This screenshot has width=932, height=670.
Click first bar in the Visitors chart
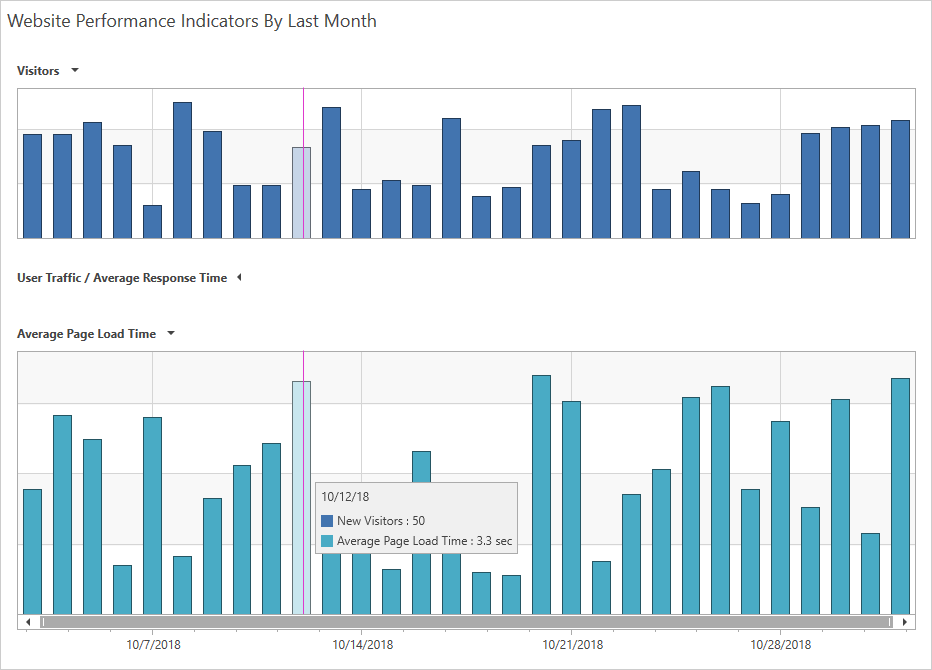coord(32,186)
